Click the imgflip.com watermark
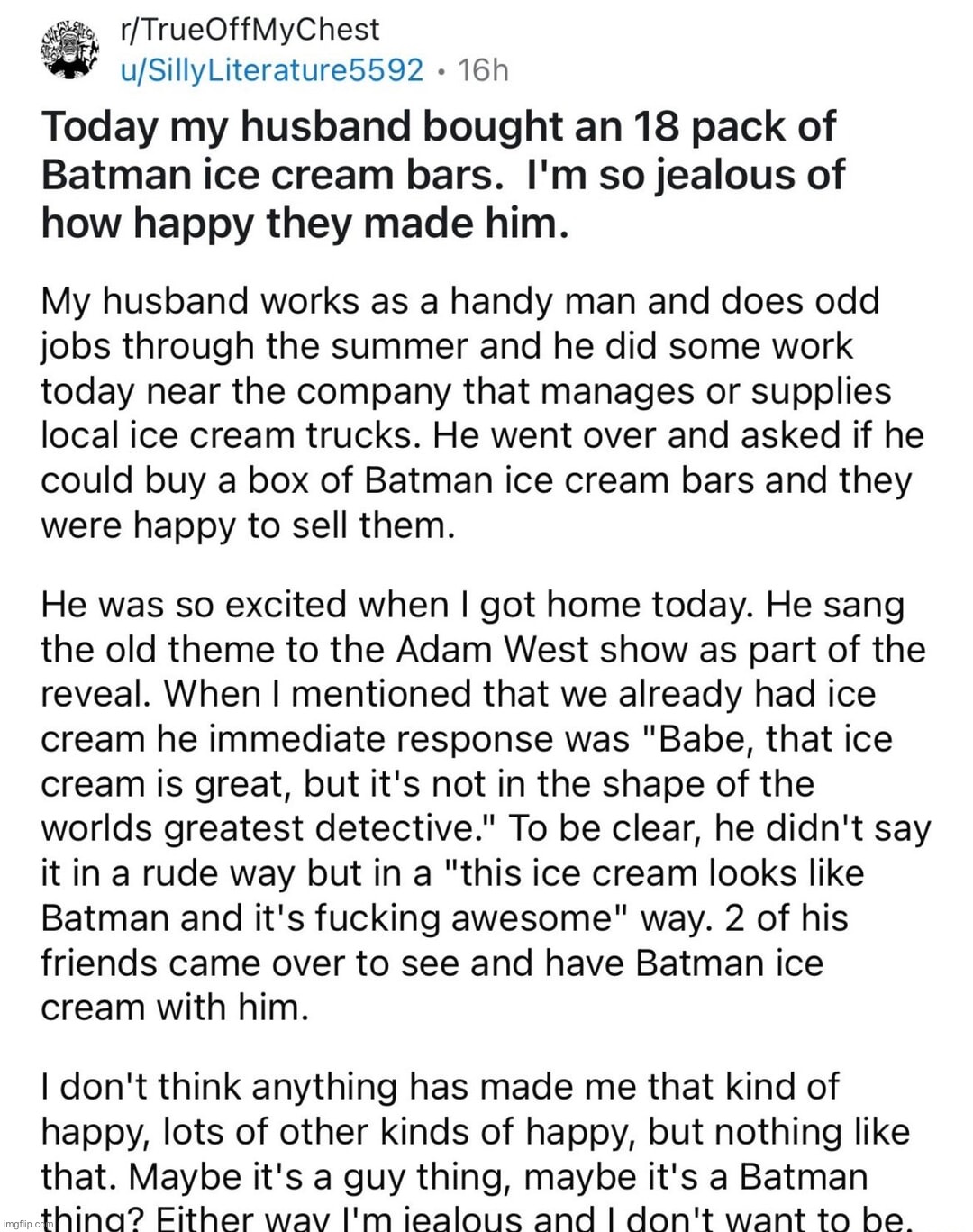Viewport: 973px width, 1232px height. point(25,1225)
